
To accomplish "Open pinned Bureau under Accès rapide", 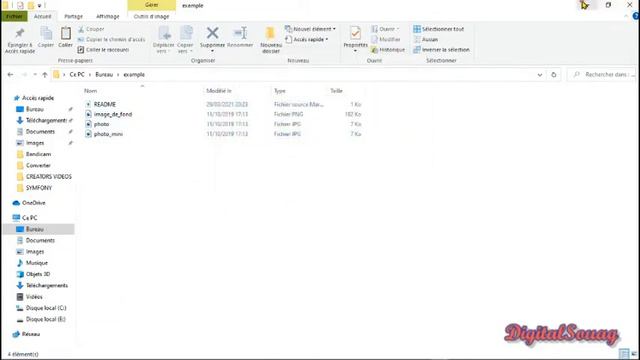I will [35, 109].
